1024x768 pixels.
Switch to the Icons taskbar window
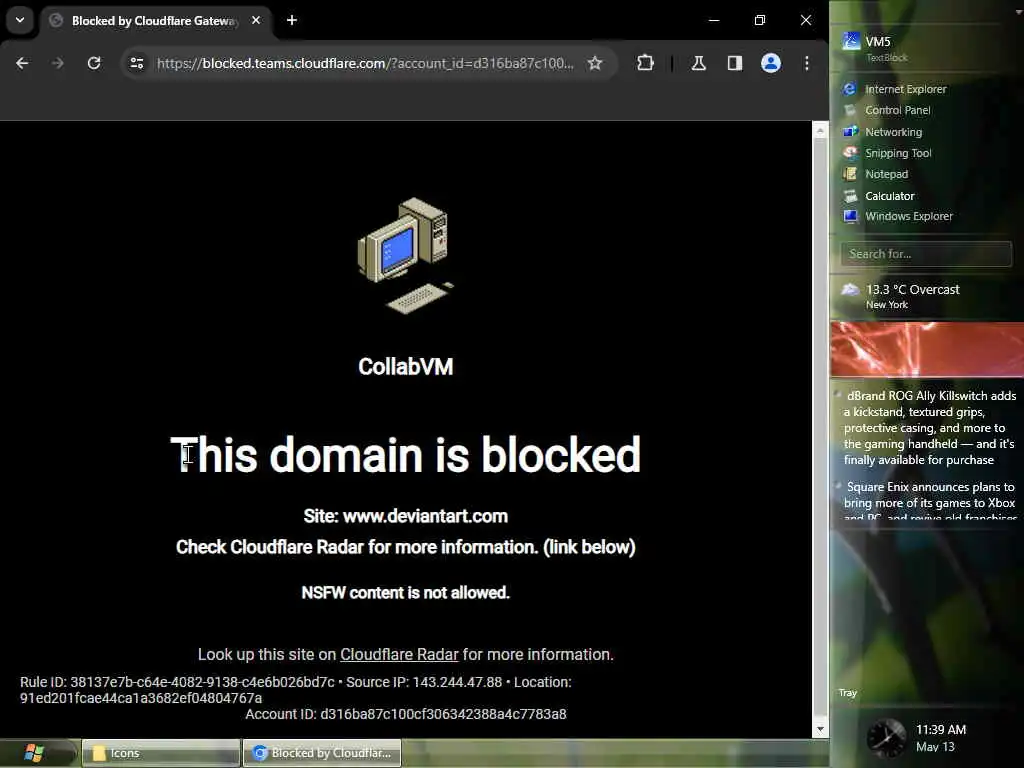tap(161, 753)
